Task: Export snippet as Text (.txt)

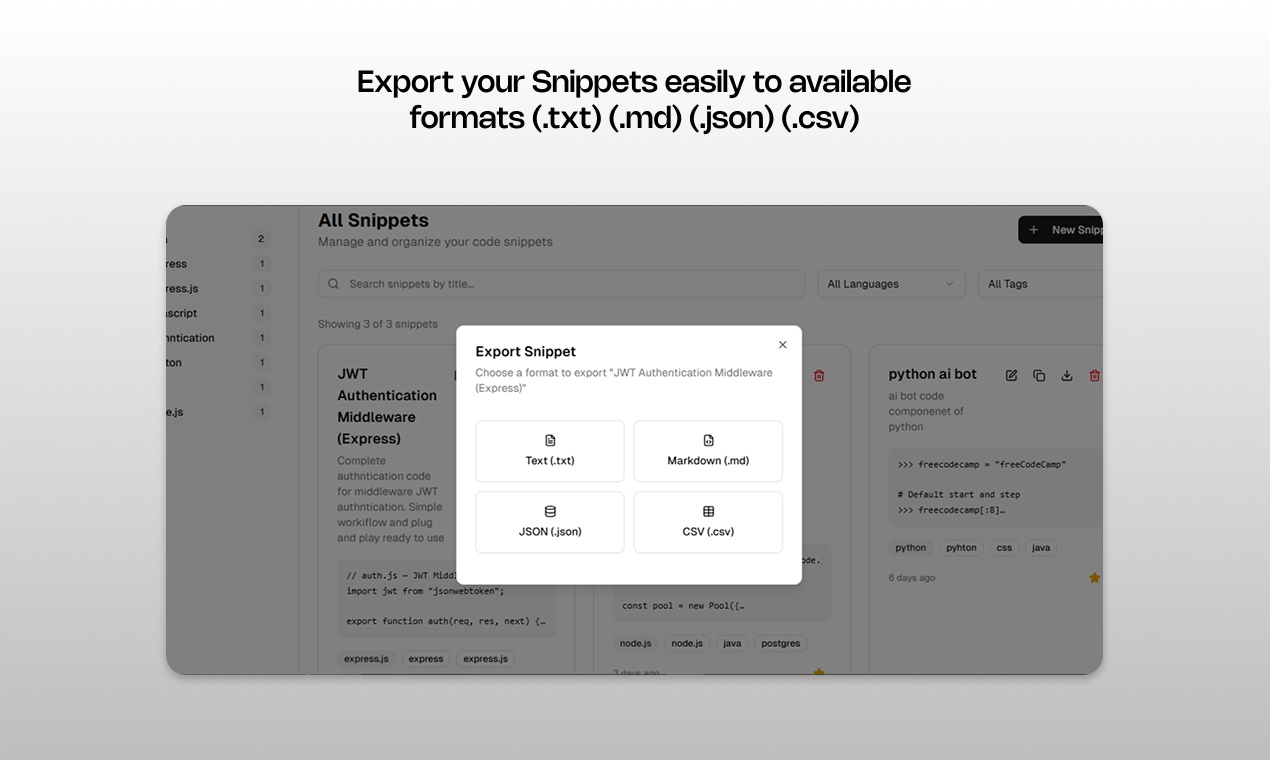Action: click(x=550, y=451)
